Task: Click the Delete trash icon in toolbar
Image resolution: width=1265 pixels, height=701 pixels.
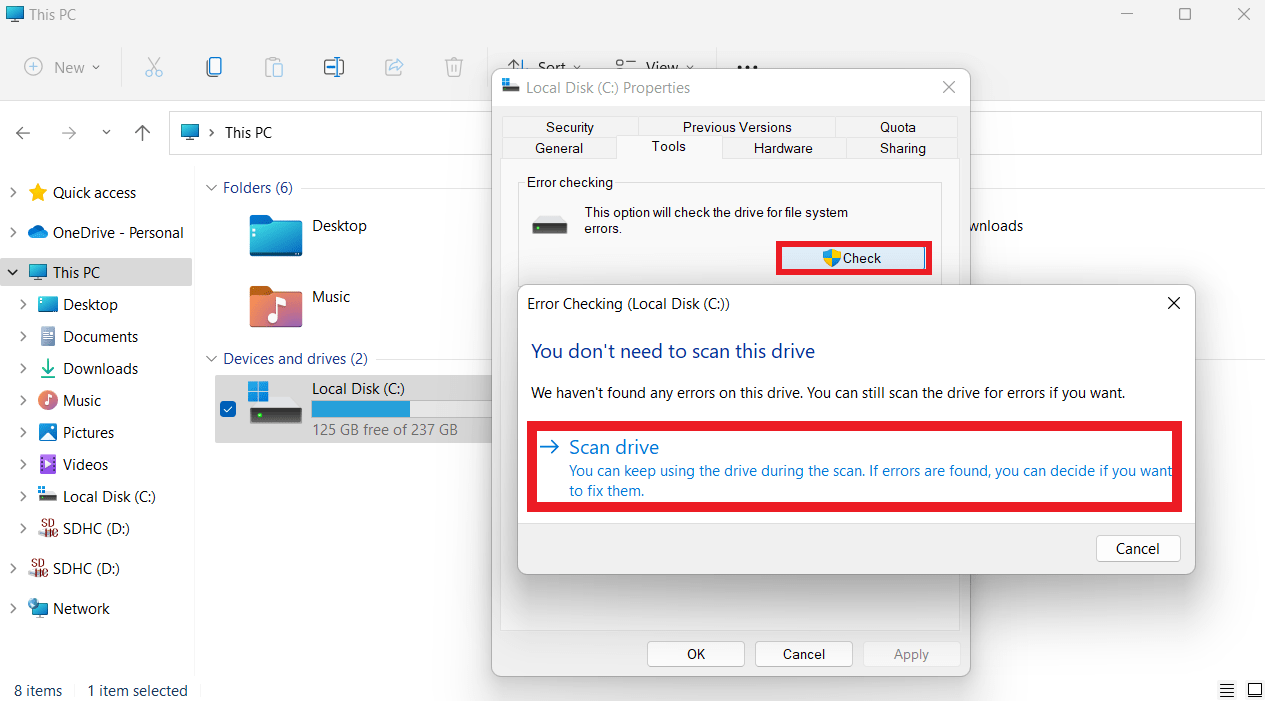Action: click(454, 67)
